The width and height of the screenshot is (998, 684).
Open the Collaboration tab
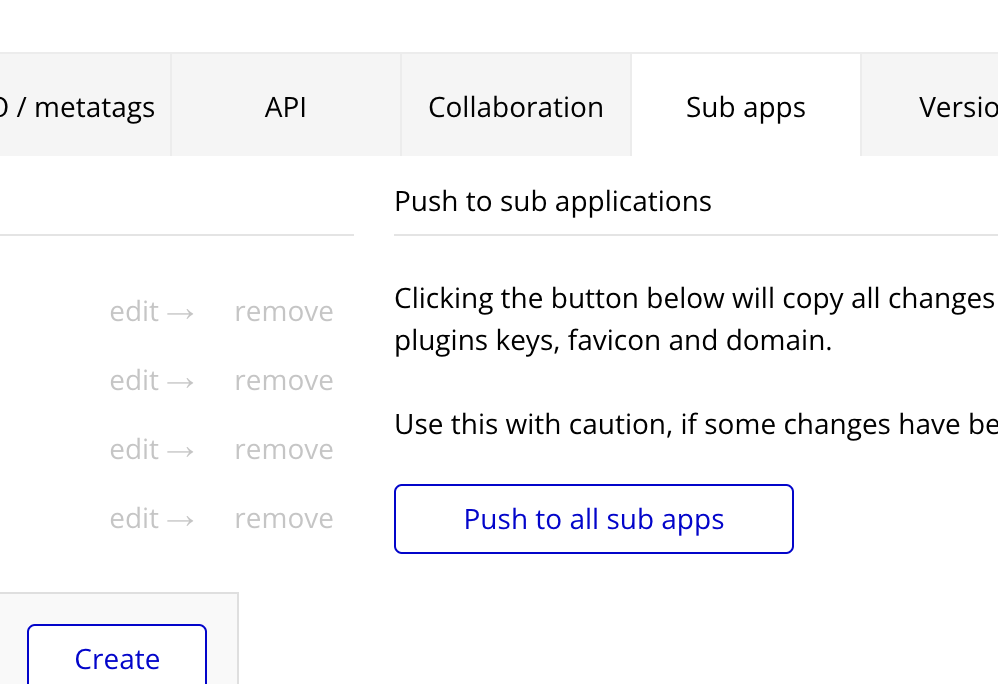[516, 107]
